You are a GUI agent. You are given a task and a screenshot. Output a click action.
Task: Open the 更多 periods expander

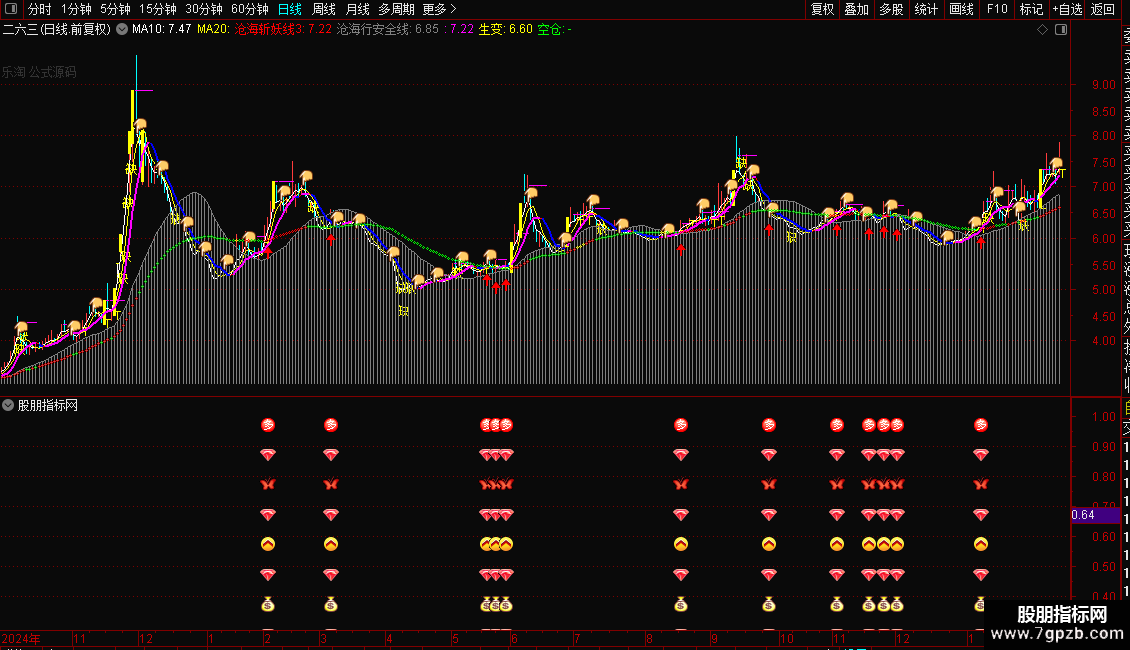coord(439,9)
